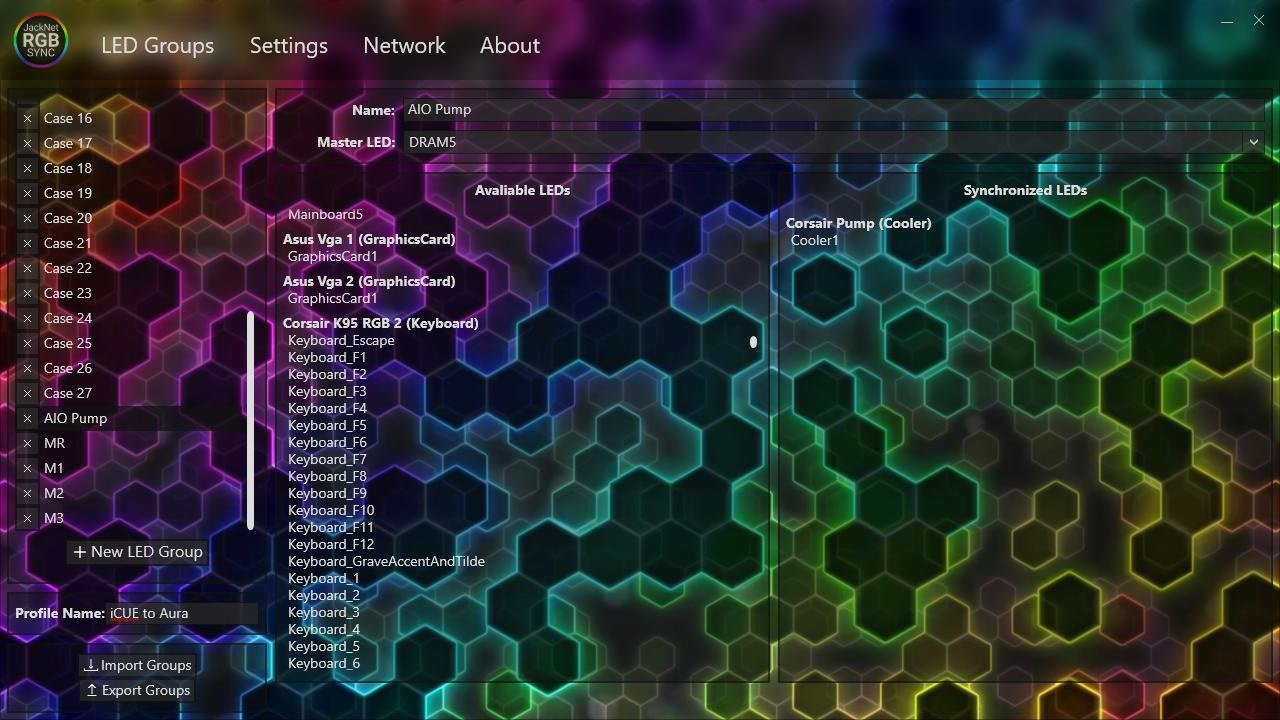
Task: Delete the Case 23 group
Action: coord(27,293)
